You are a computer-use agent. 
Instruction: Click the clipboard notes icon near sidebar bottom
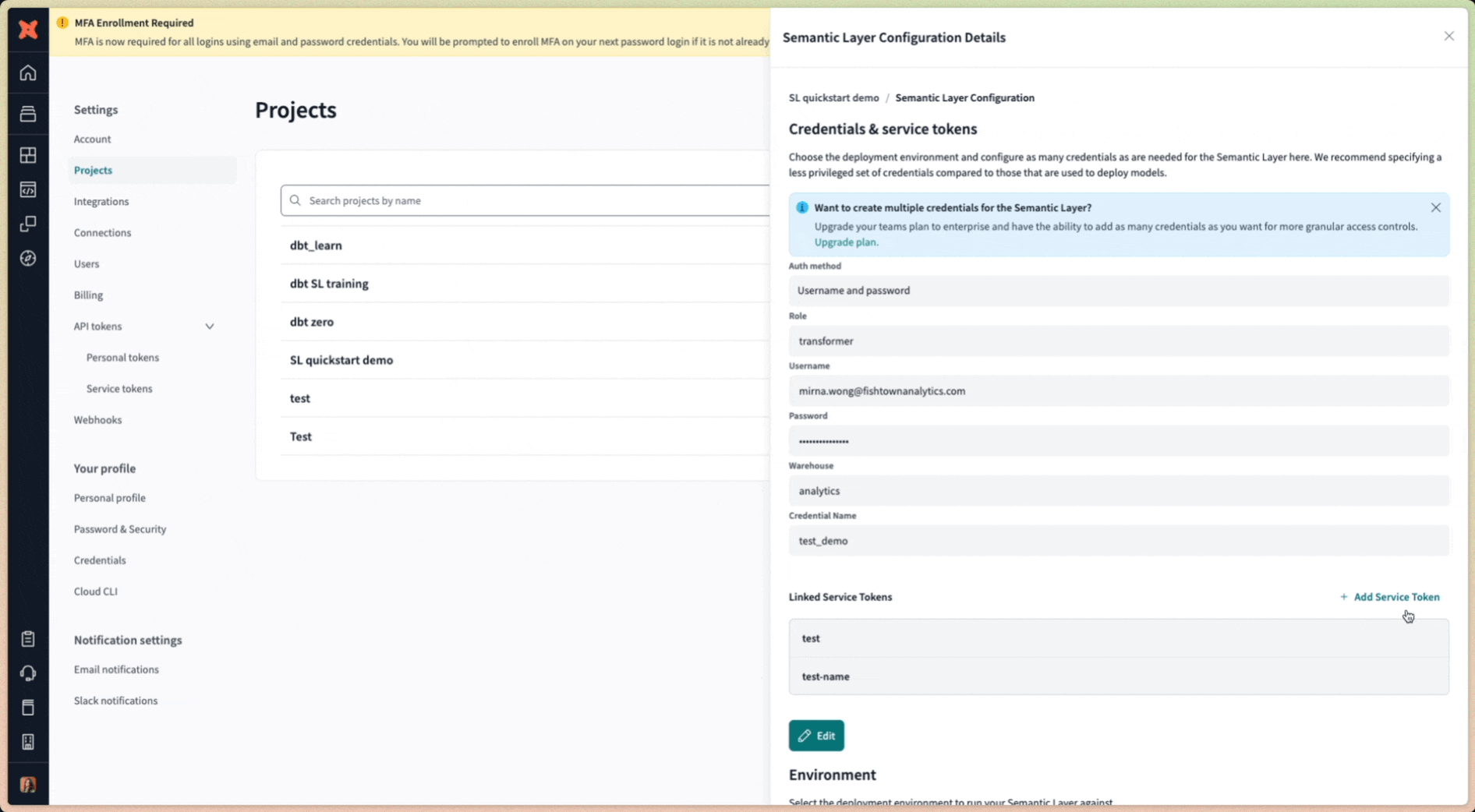click(28, 638)
